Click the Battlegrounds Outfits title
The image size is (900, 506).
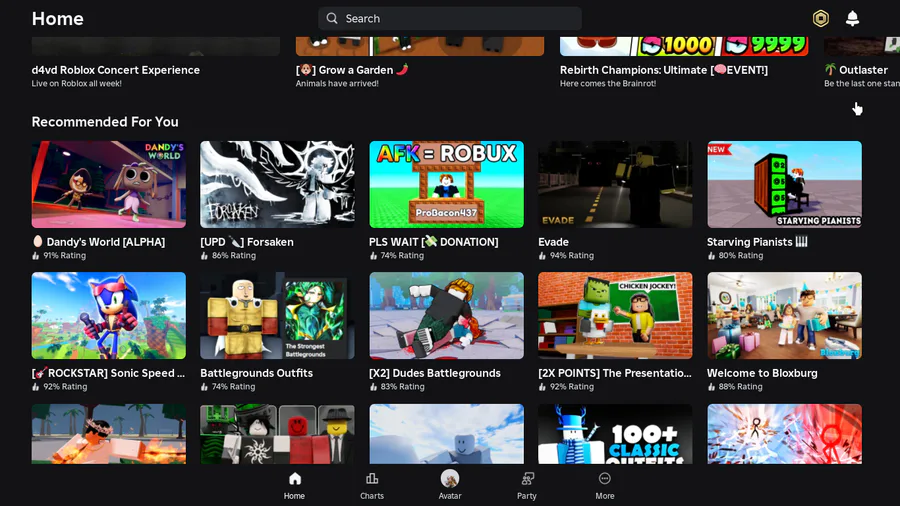point(257,373)
